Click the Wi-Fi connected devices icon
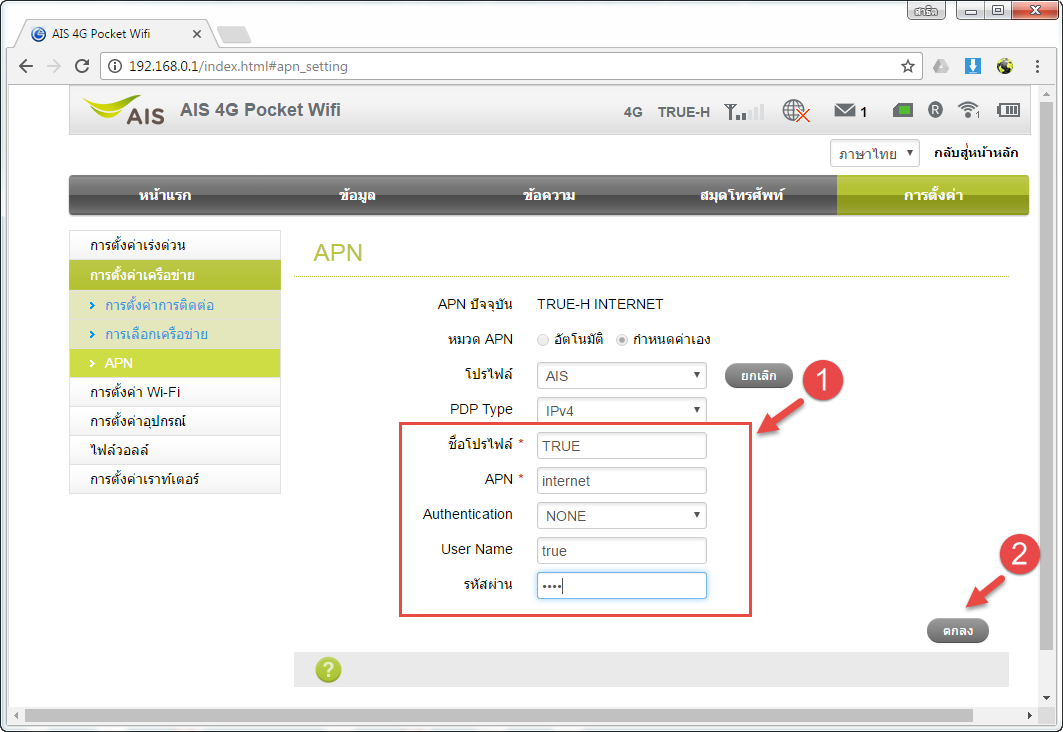Viewport: 1063px width, 732px height. [x=969, y=110]
